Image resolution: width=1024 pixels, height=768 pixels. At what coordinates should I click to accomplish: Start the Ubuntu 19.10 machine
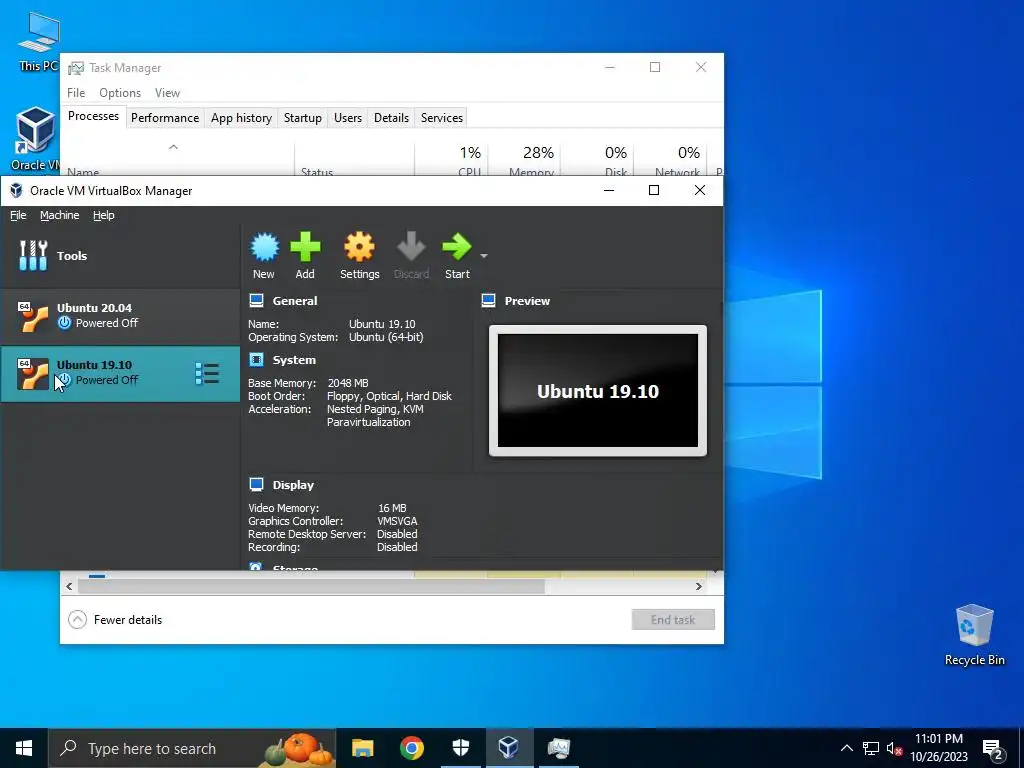tap(456, 255)
